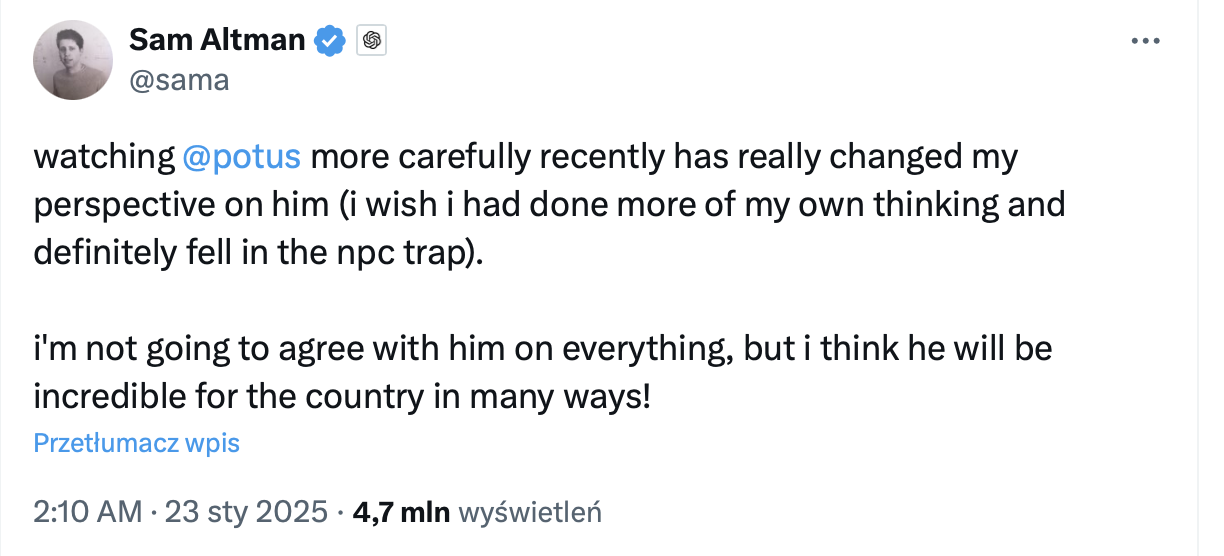Screen dimensions: 1224x556
Task: Click the Sam Altman display name
Action: [216, 40]
